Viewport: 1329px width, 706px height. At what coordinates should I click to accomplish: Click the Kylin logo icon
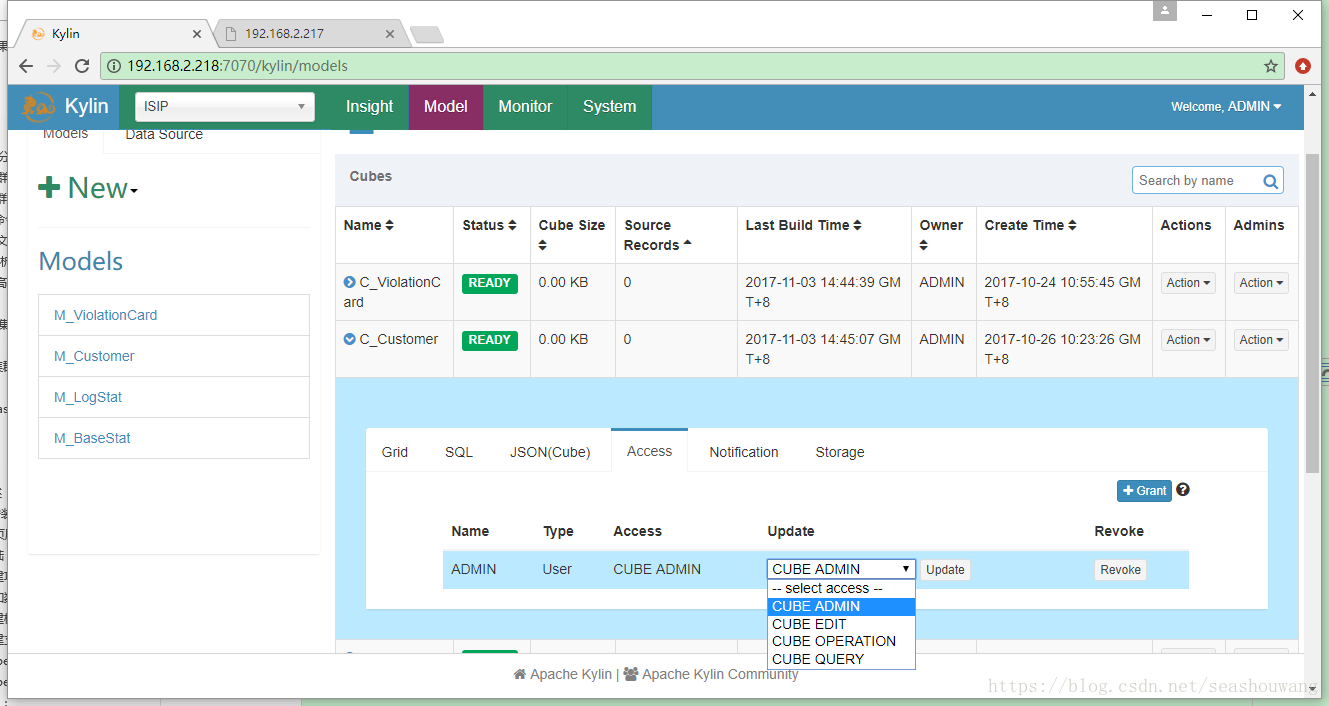(x=39, y=107)
